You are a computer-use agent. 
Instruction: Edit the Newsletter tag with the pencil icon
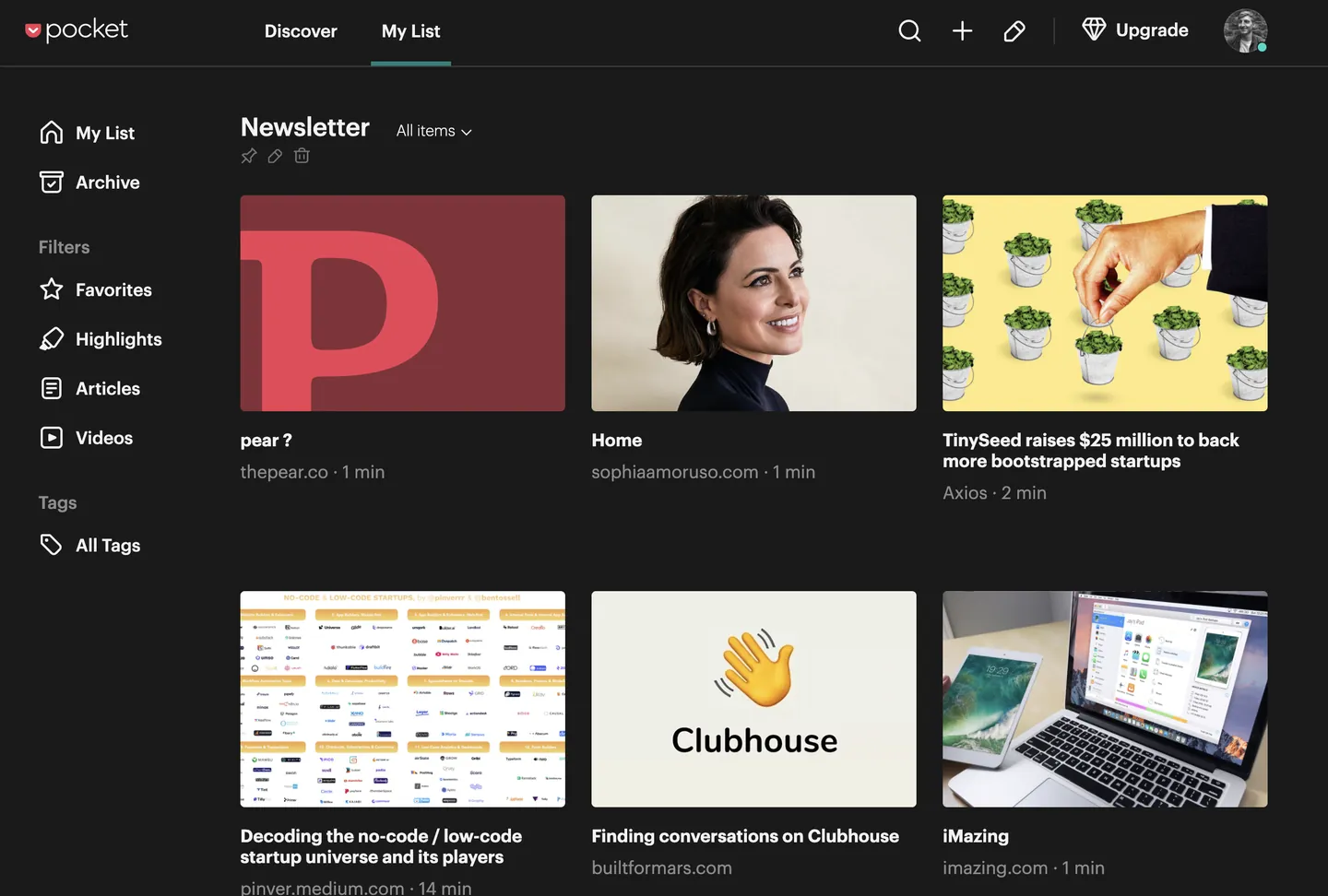click(x=275, y=156)
